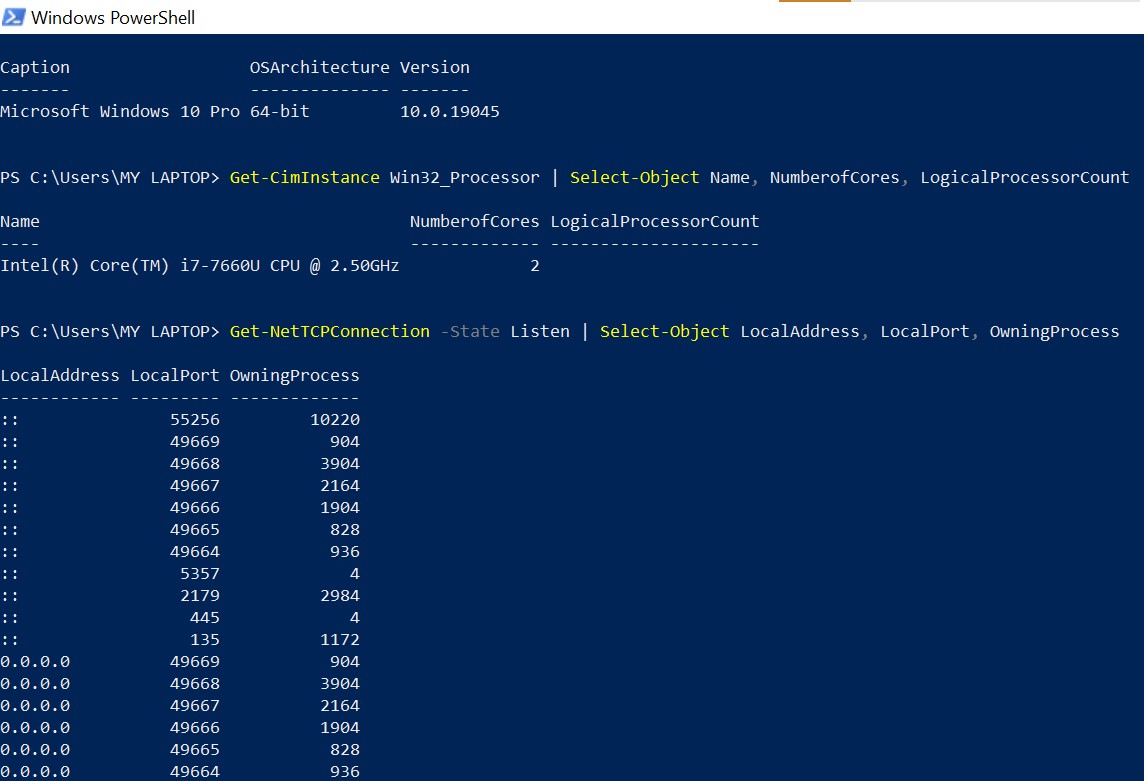The width and height of the screenshot is (1144, 781).
Task: Click the 64-bit architecture value
Action: coord(280,112)
